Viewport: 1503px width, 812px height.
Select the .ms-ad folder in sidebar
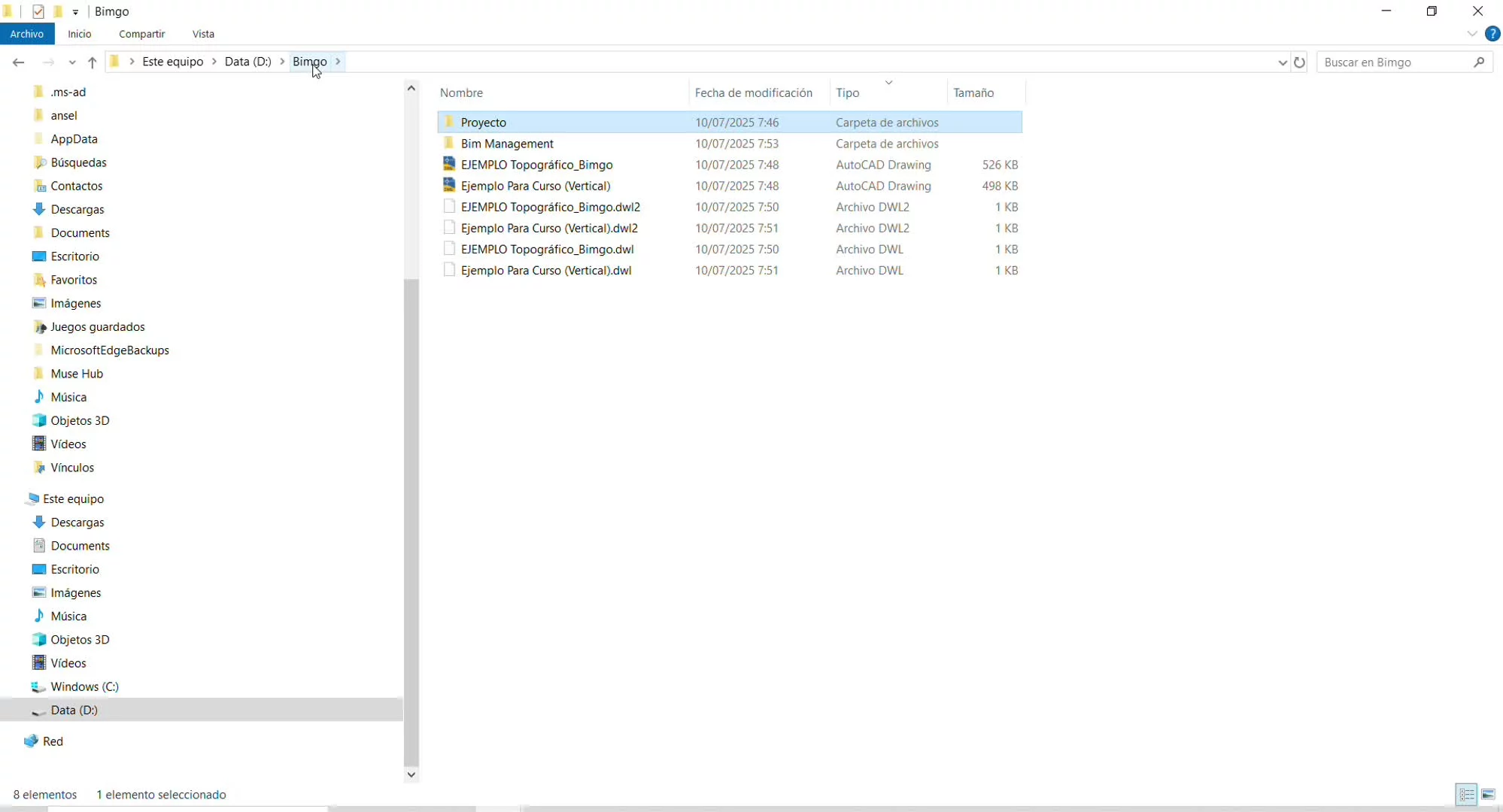pyautogui.click(x=68, y=92)
